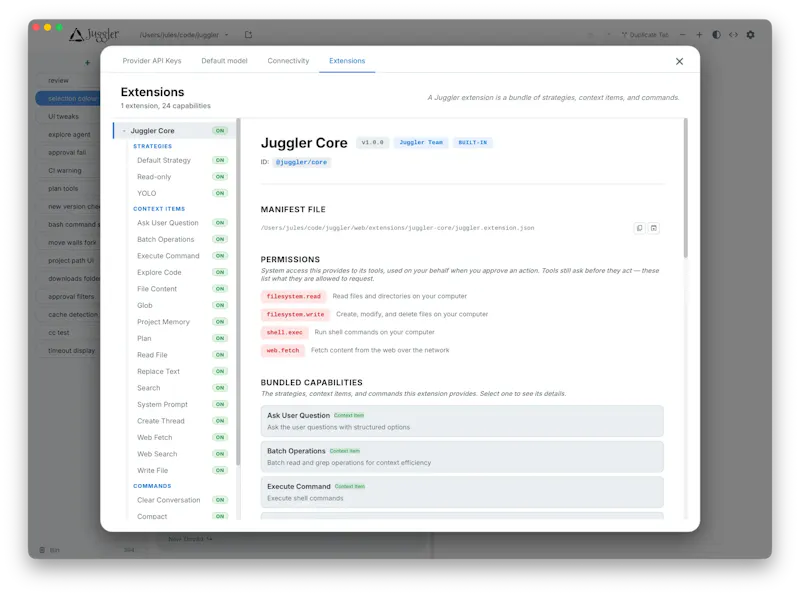Click the code brackets icon in toolbar
The width and height of the screenshot is (800, 596).
[733, 35]
